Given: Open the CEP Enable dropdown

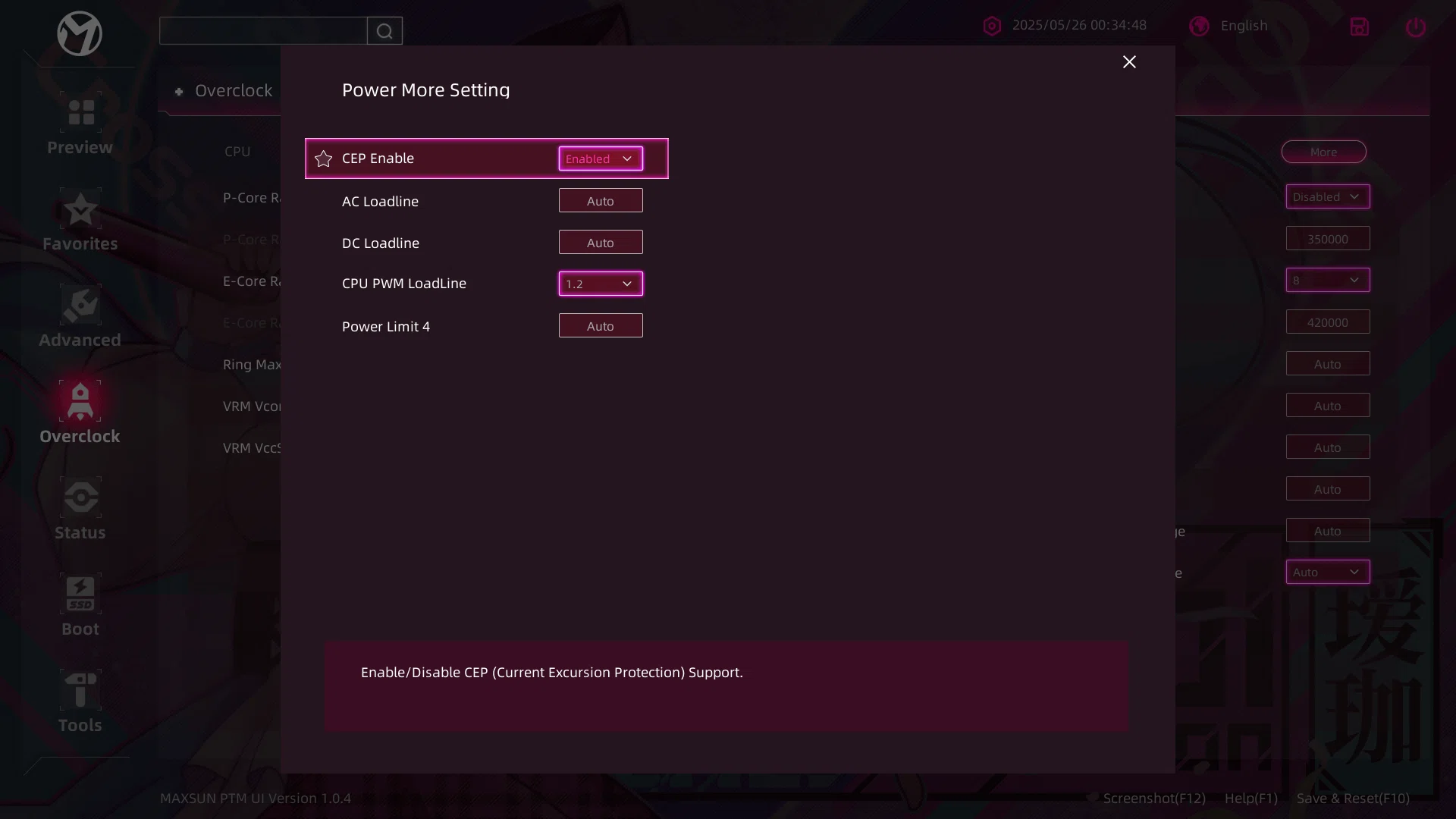Looking at the screenshot, I should [601, 158].
